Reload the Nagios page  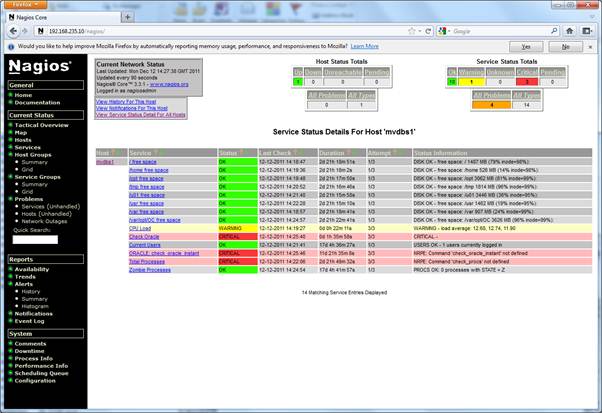click(428, 31)
